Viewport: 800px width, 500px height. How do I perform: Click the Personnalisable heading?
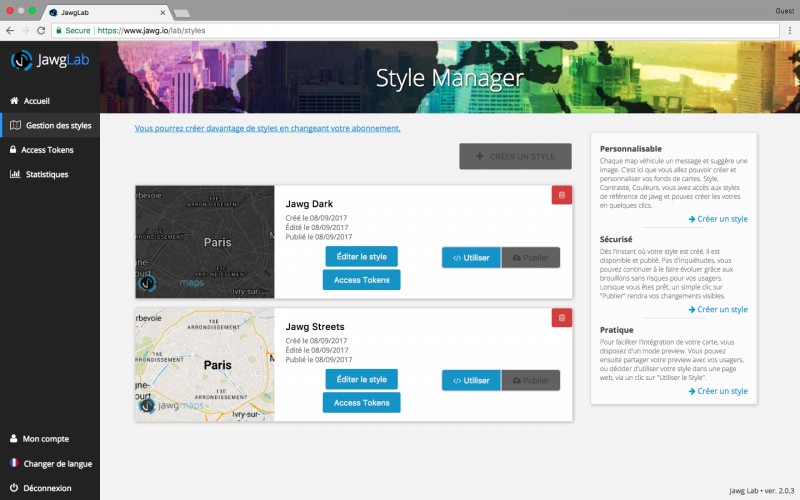631,148
